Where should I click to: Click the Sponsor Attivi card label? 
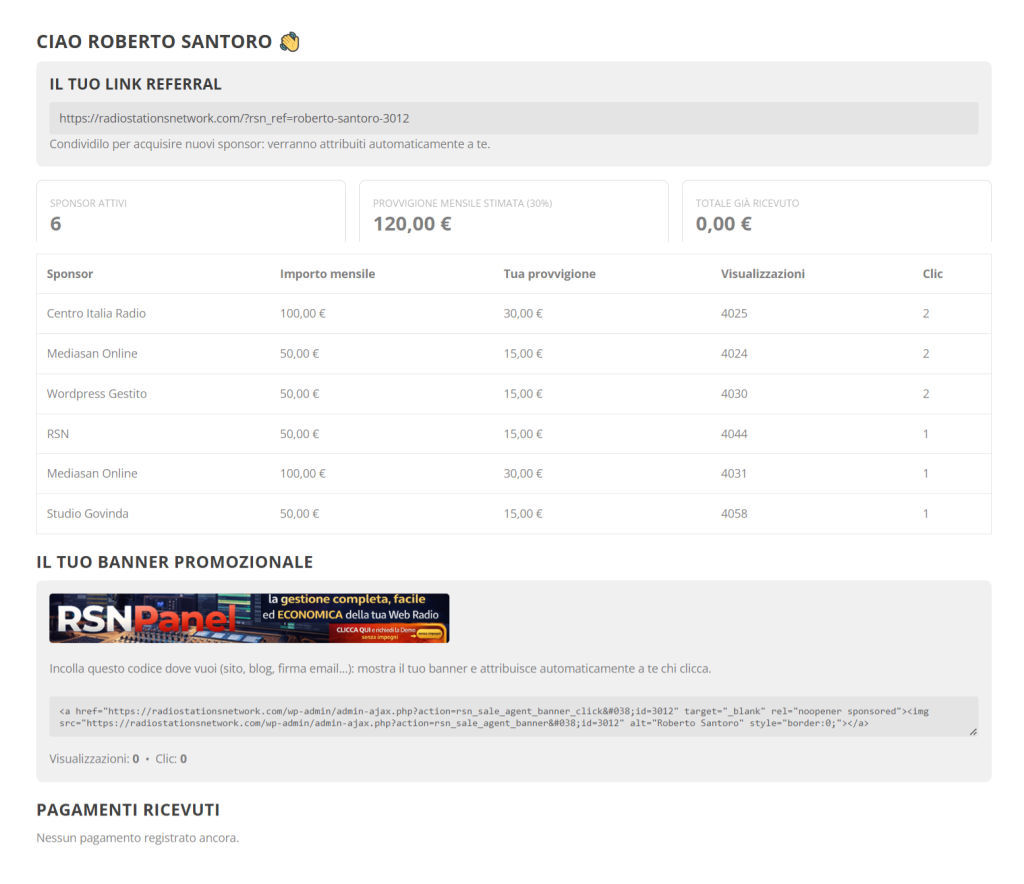(88, 203)
